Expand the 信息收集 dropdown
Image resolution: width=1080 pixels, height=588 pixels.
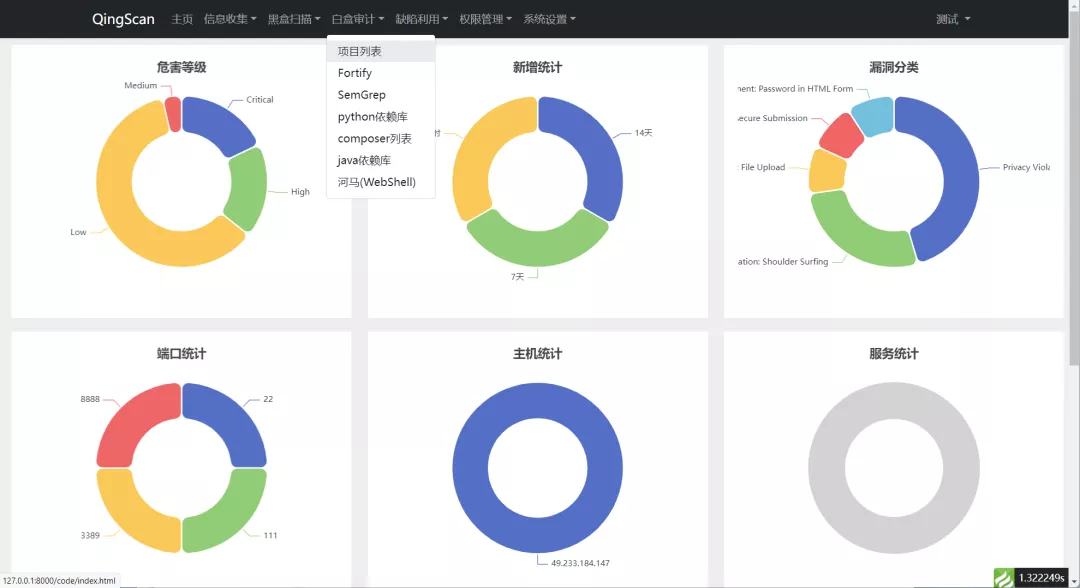[x=225, y=18]
